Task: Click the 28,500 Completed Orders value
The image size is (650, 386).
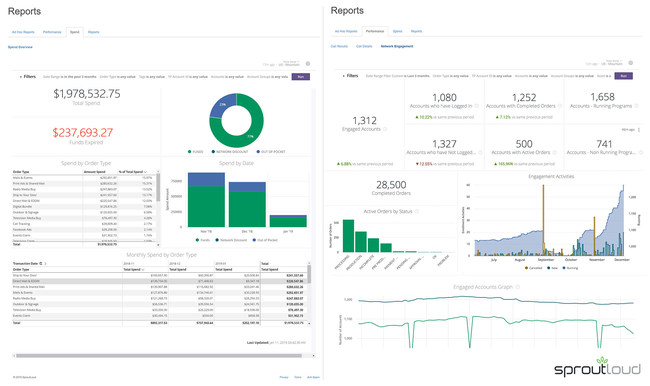Action: pos(391,185)
